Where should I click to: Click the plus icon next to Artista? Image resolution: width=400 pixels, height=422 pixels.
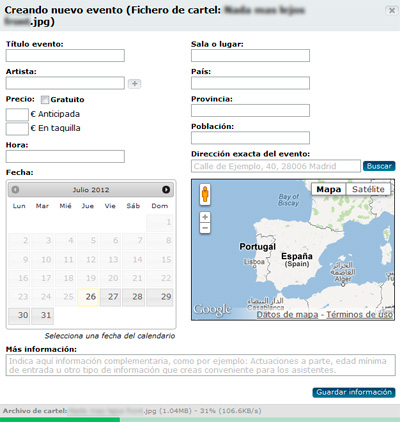coord(135,84)
